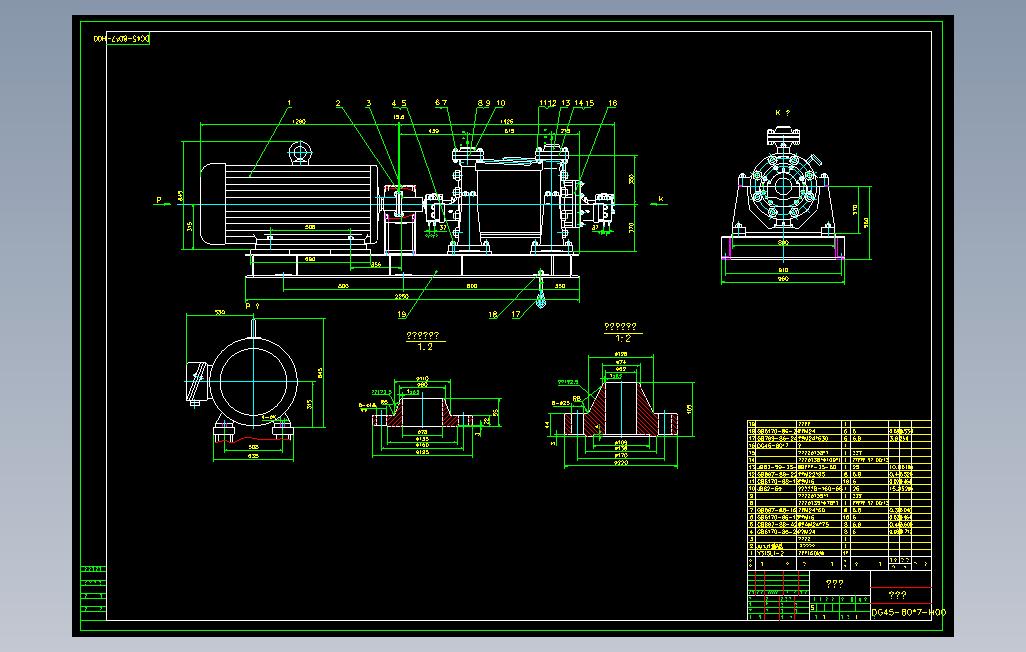Select the 356 dimension under the coupling

click(x=376, y=265)
